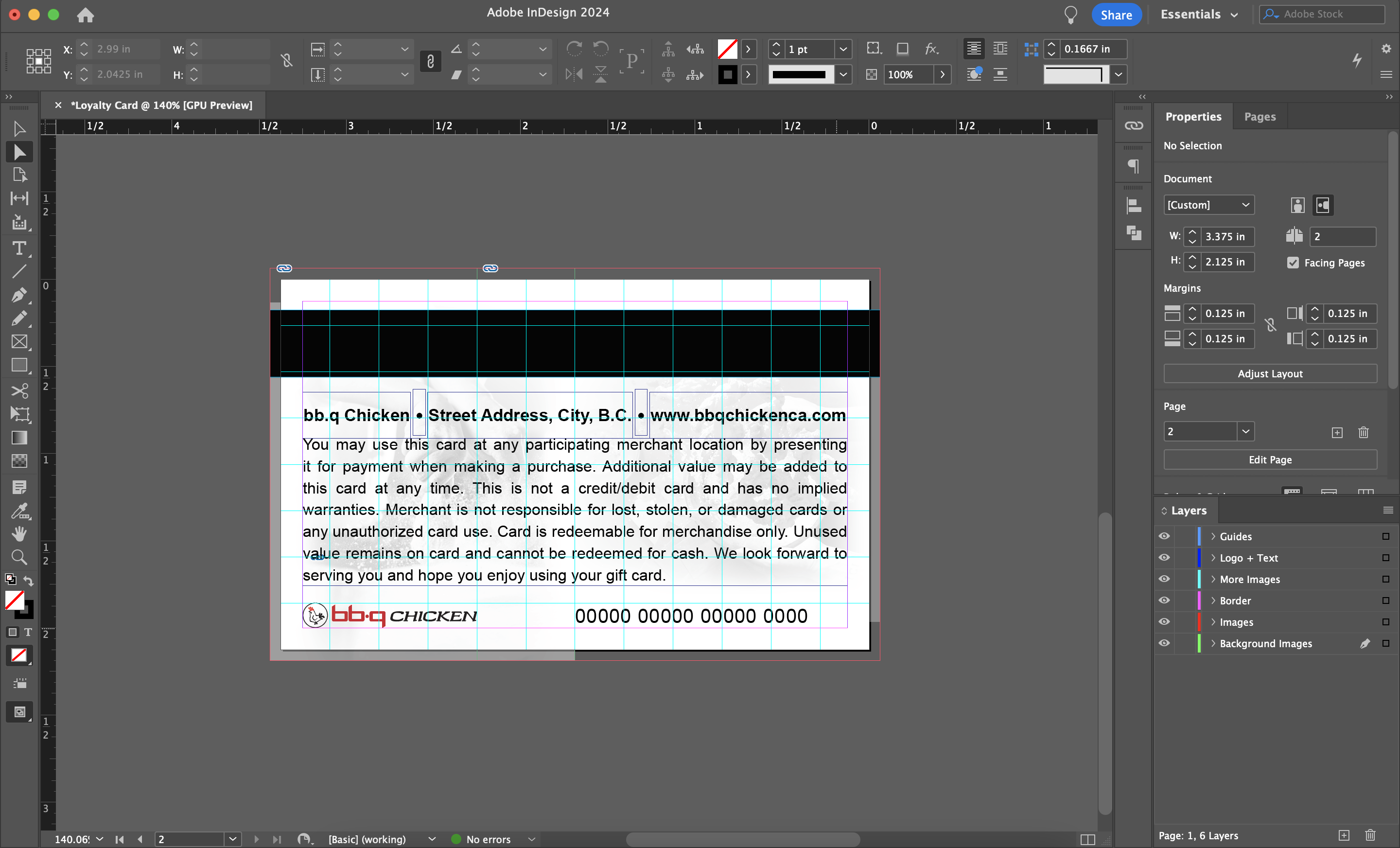
Task: Go to the previous page
Action: pos(140,839)
